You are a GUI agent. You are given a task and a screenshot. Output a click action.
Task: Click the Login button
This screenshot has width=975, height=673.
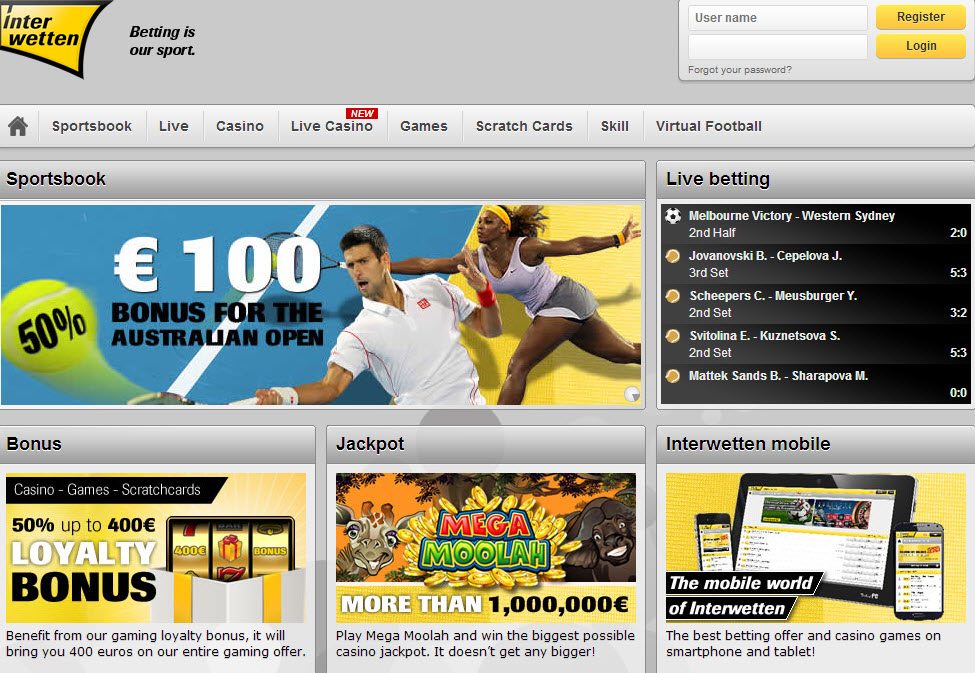coord(921,46)
